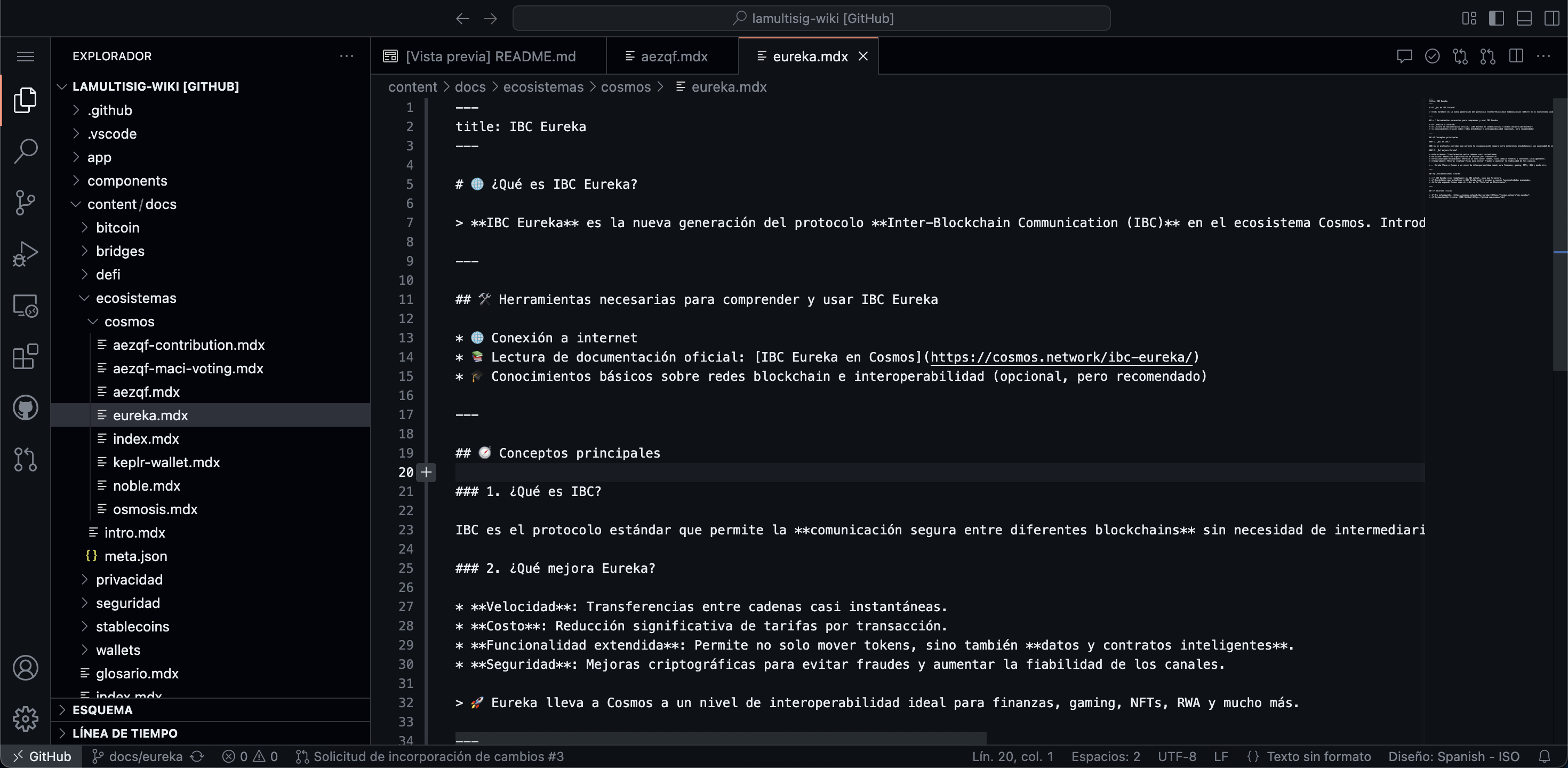
Task: Expand the bitcoin folder
Action: pos(211,228)
